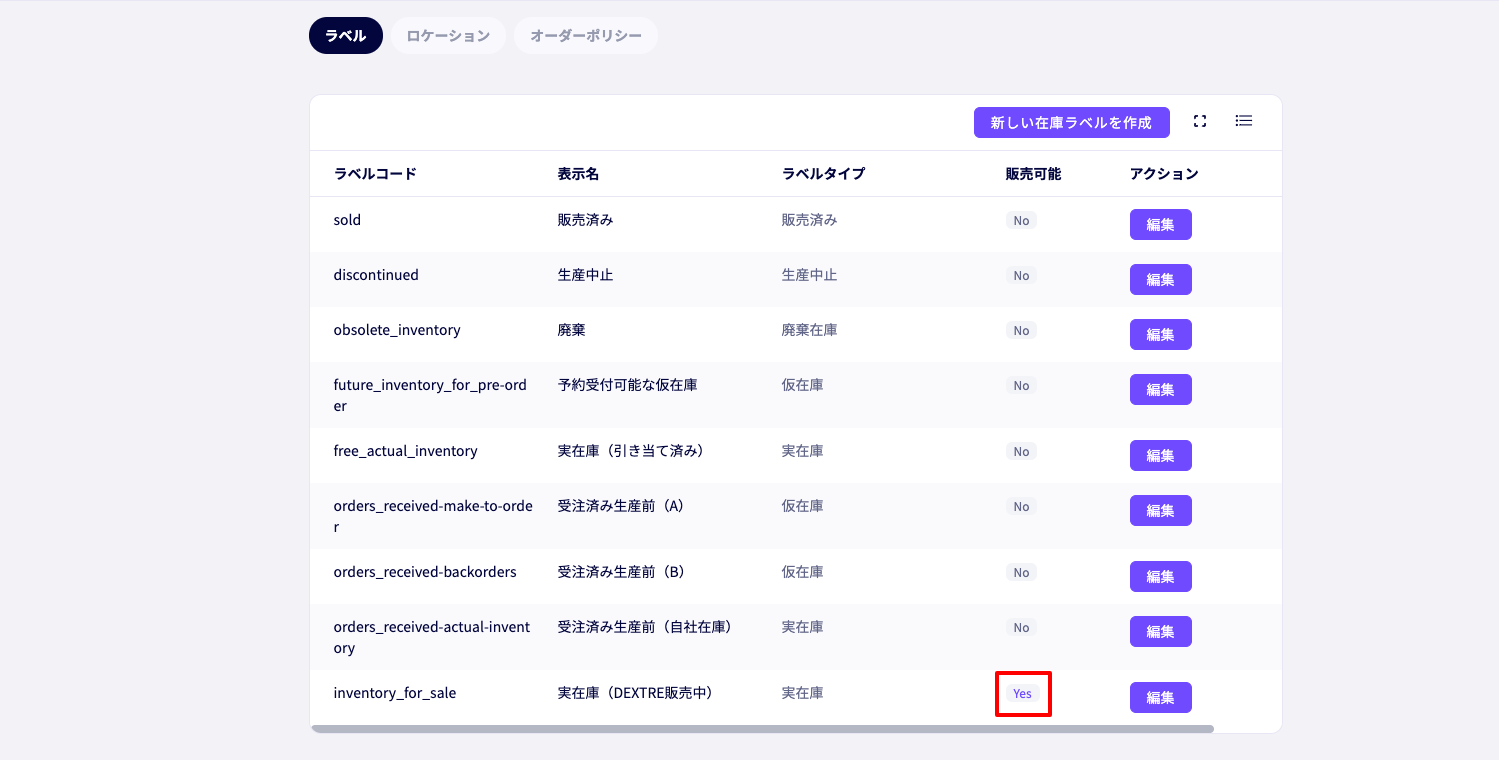
Task: Click orders_received-make-to-order code text
Action: pos(433,517)
